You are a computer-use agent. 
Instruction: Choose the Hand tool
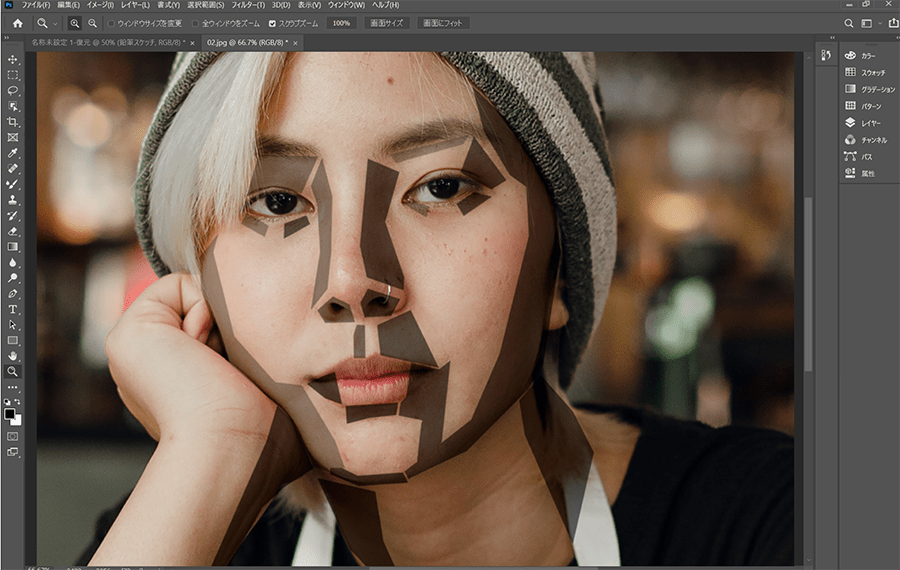[13, 355]
